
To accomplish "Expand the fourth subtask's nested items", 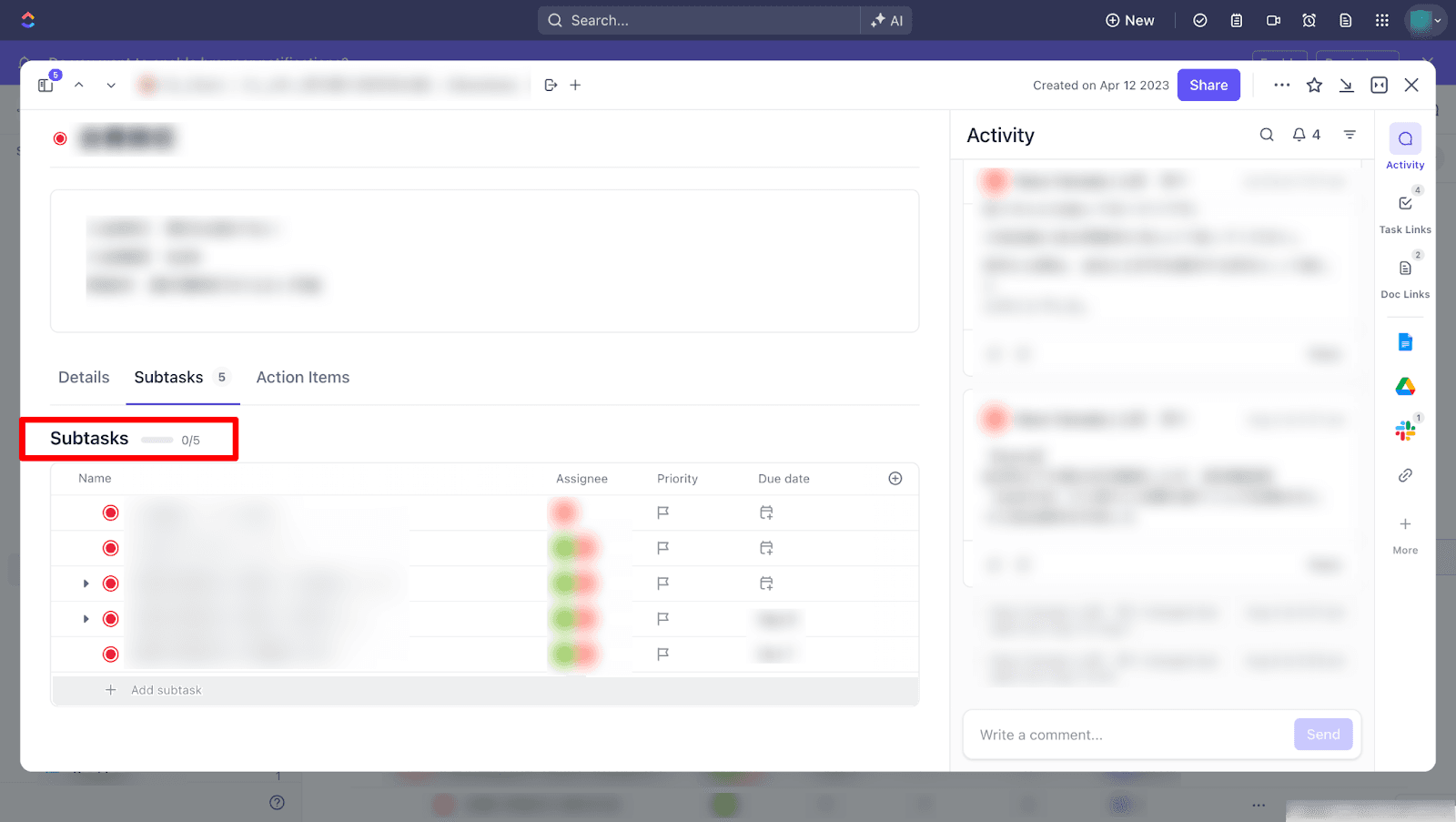I will point(86,619).
